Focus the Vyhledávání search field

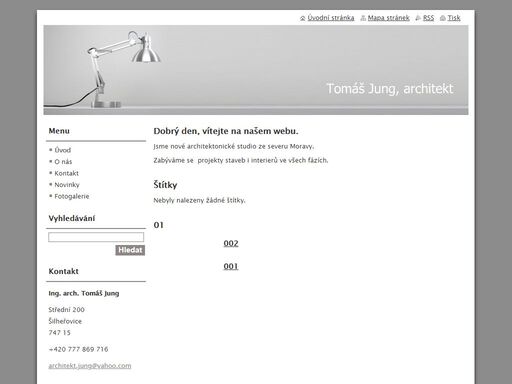(96, 237)
